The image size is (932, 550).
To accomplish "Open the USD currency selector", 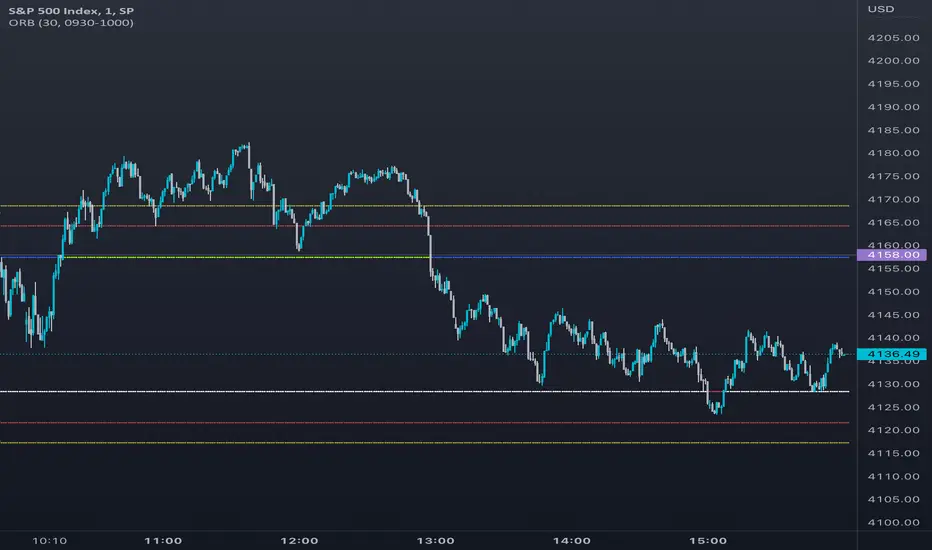I will coord(881,9).
